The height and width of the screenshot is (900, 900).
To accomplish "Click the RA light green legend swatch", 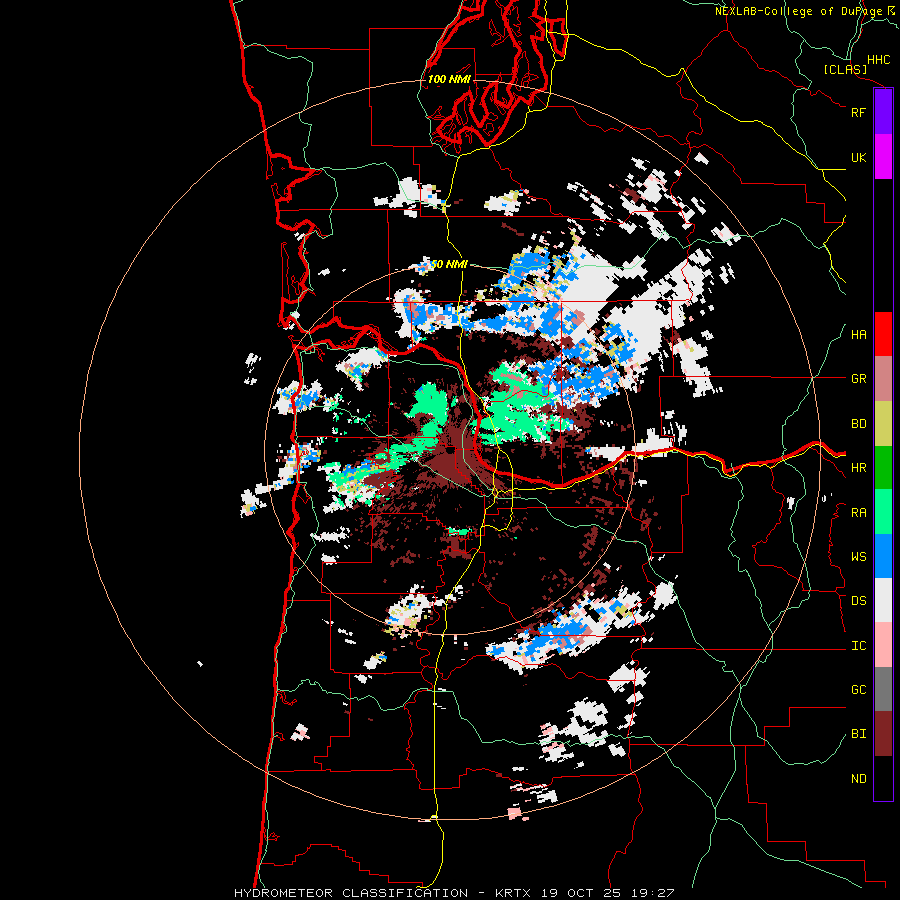I will pyautogui.click(x=883, y=512).
